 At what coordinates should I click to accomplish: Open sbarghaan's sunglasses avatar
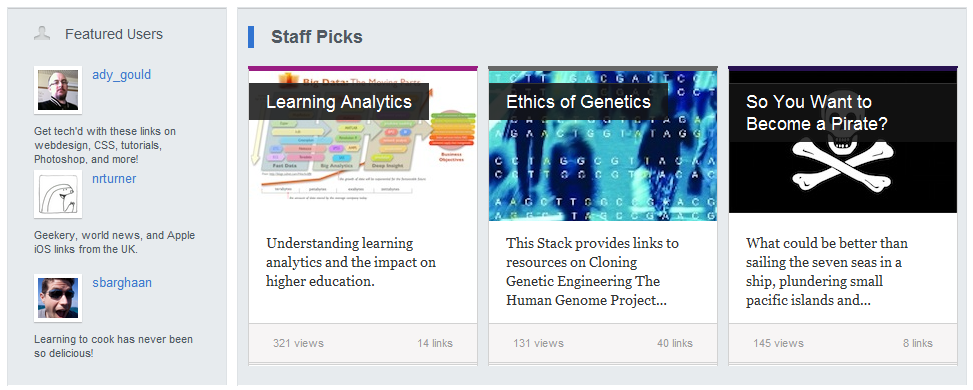pos(58,298)
